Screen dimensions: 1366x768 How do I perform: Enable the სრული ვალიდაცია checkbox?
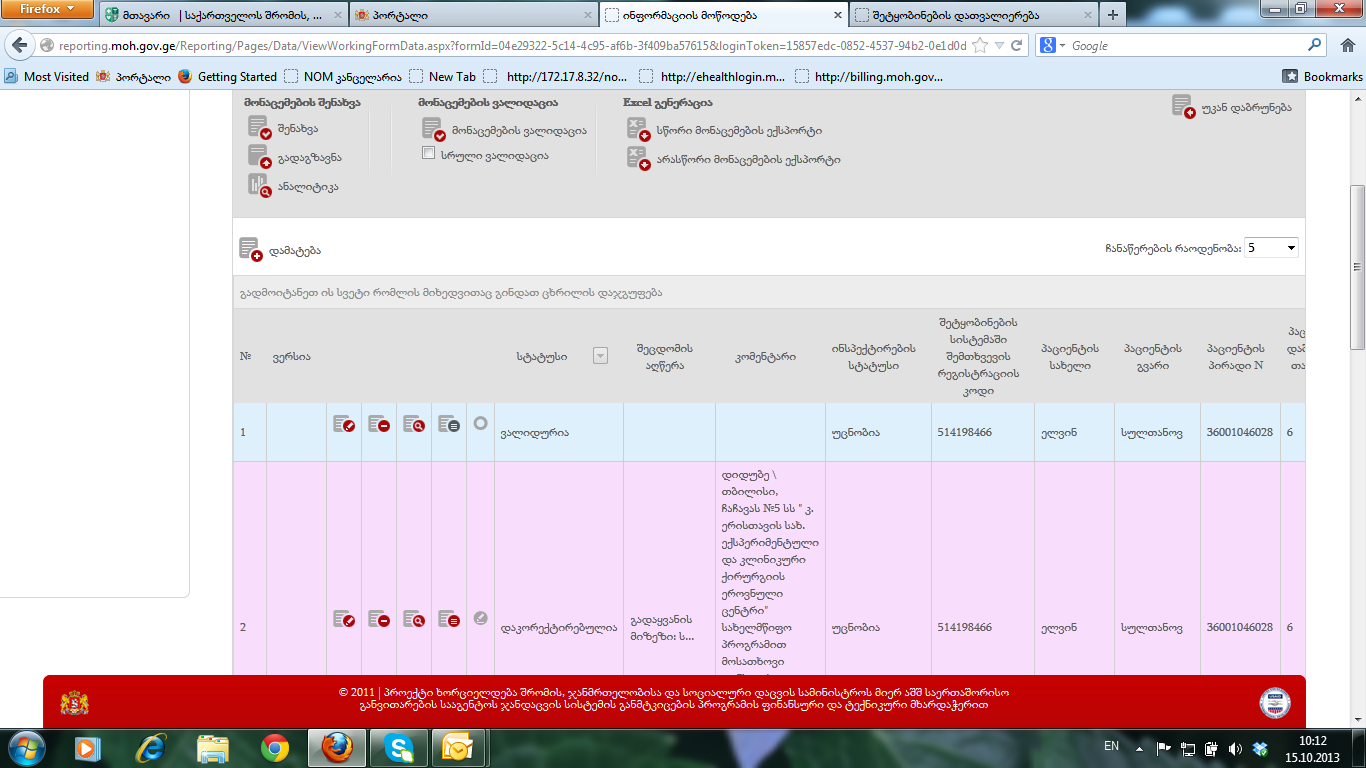pyautogui.click(x=429, y=154)
